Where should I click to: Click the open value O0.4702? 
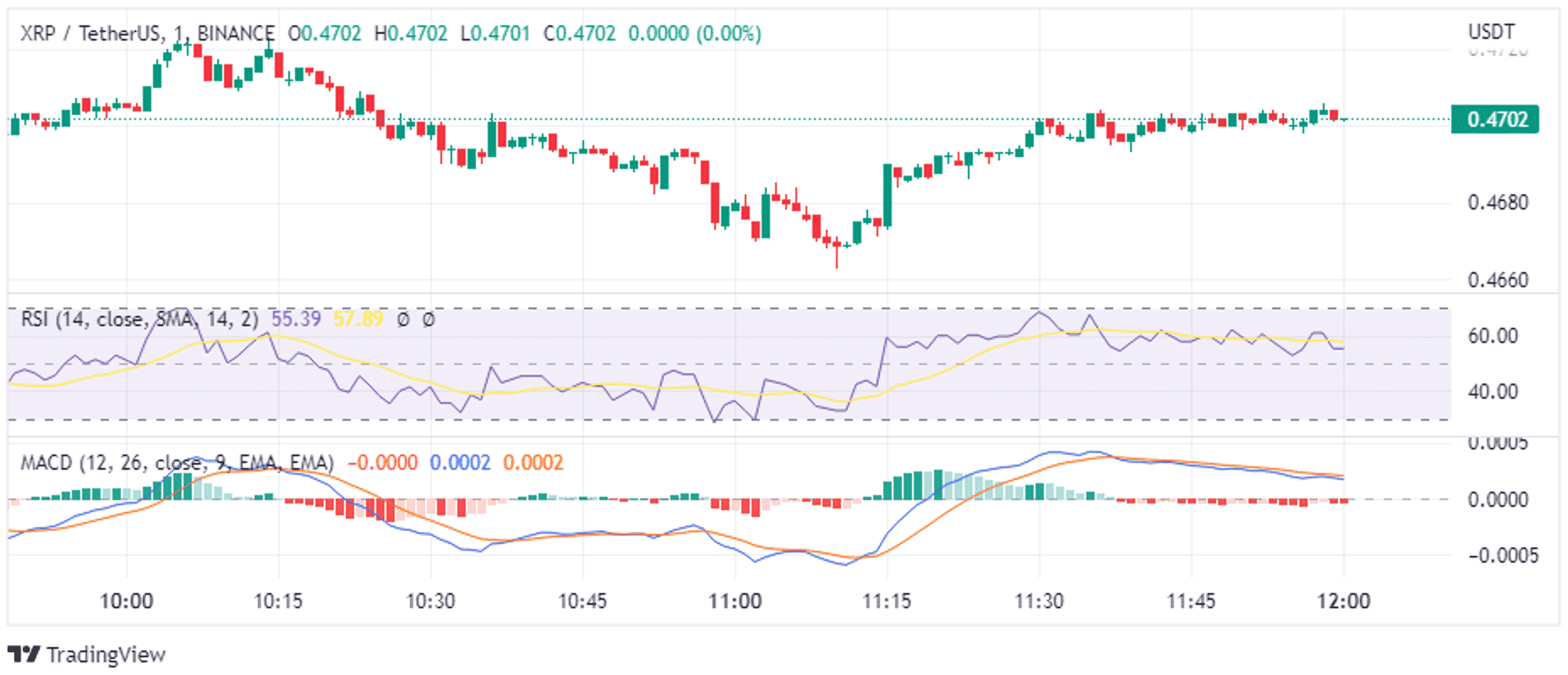325,34
